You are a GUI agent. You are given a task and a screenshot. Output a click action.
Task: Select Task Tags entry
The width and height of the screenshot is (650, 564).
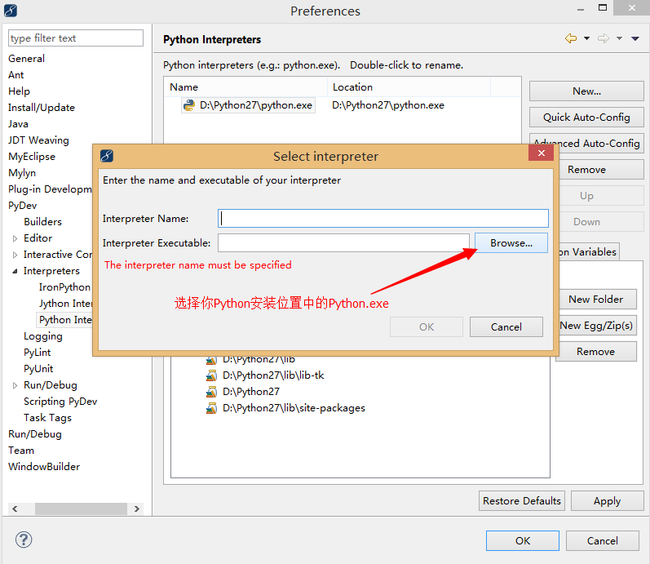47,418
